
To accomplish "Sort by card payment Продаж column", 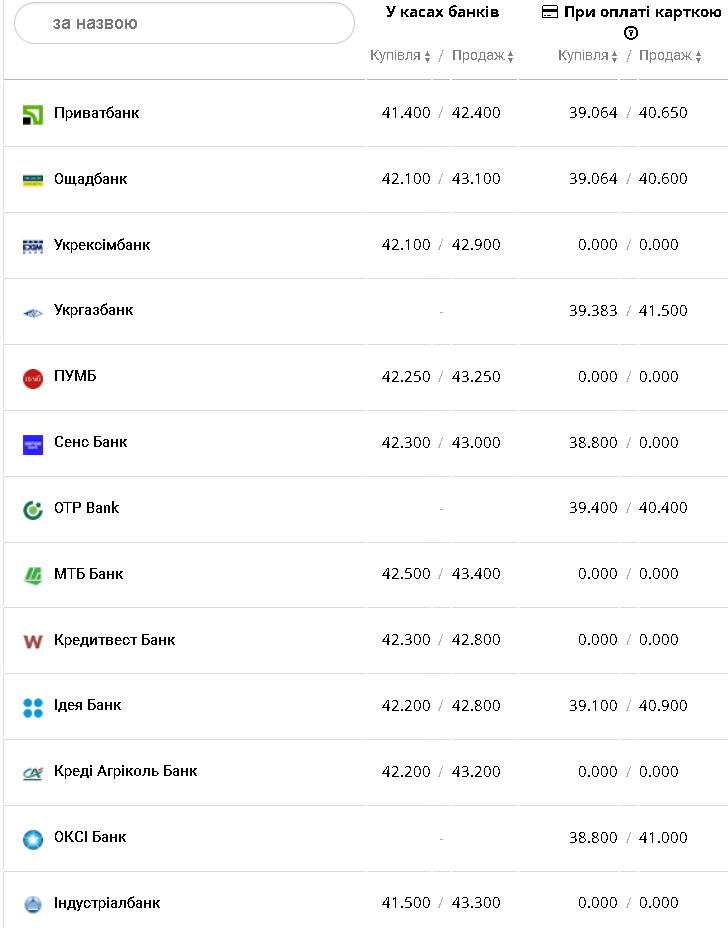I will [671, 56].
